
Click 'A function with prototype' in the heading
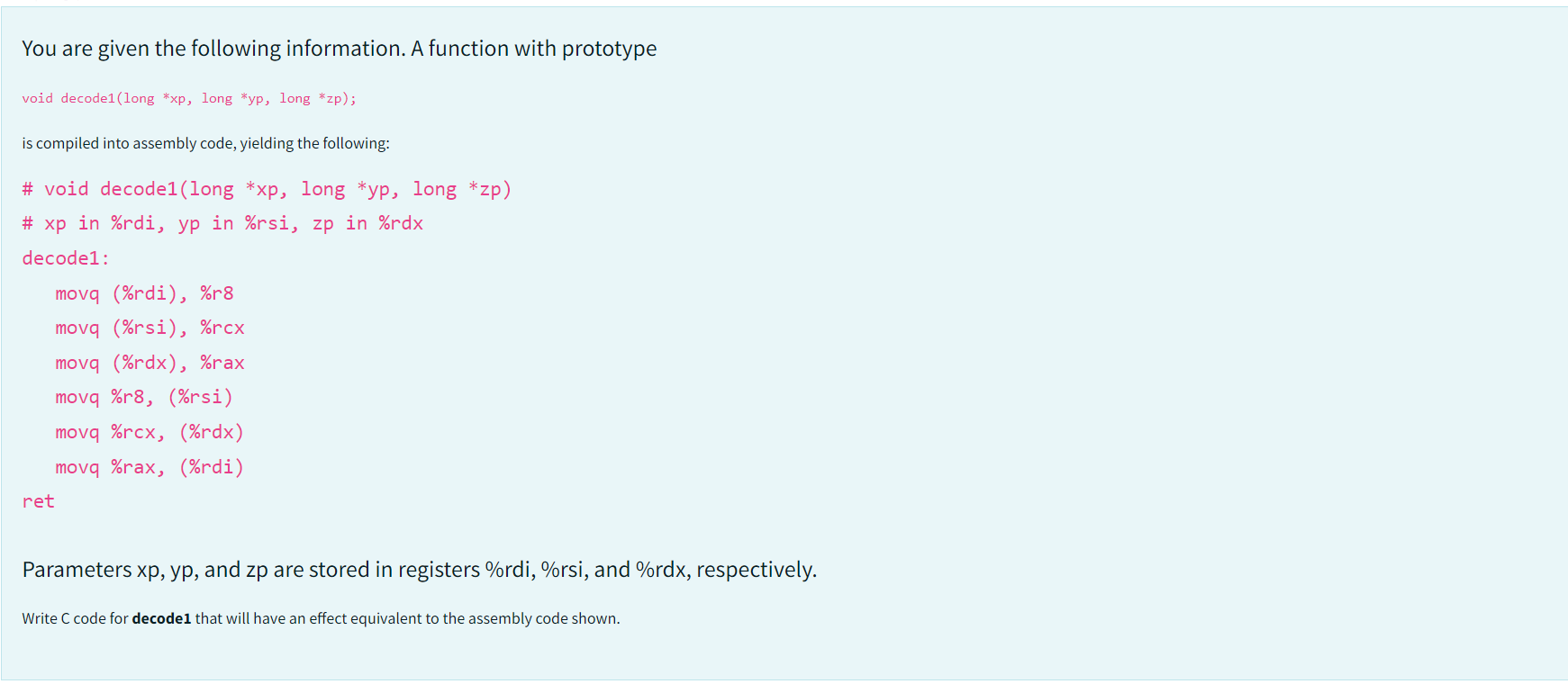[x=533, y=49]
